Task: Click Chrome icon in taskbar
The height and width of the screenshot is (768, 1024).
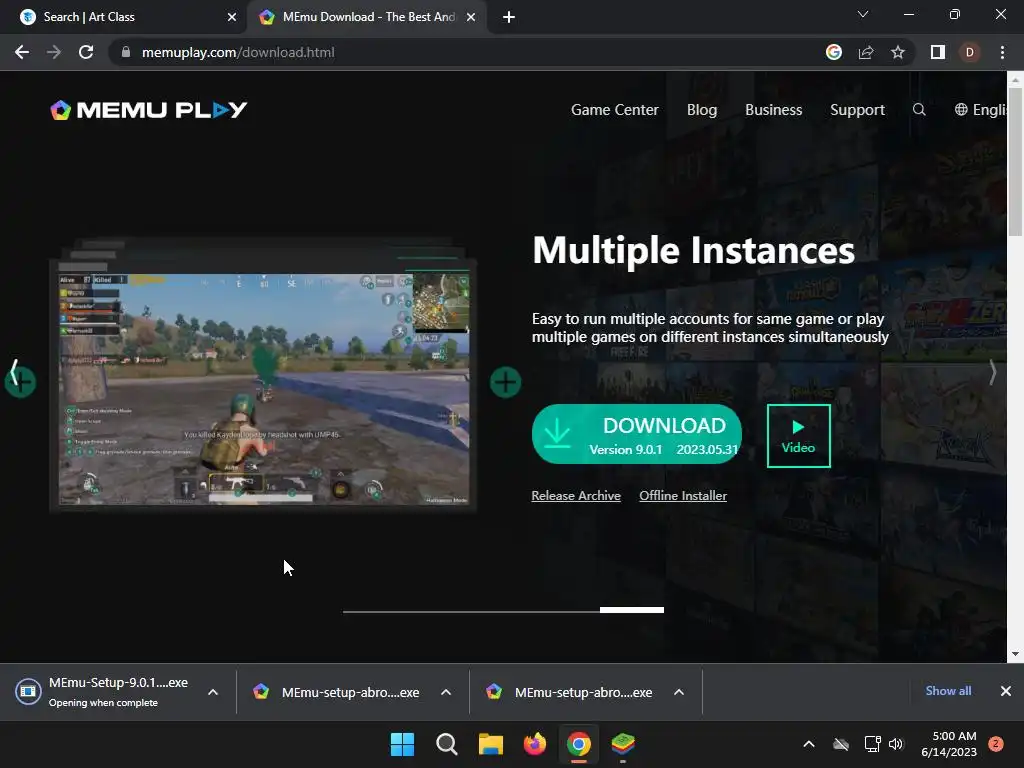Action: tap(579, 744)
